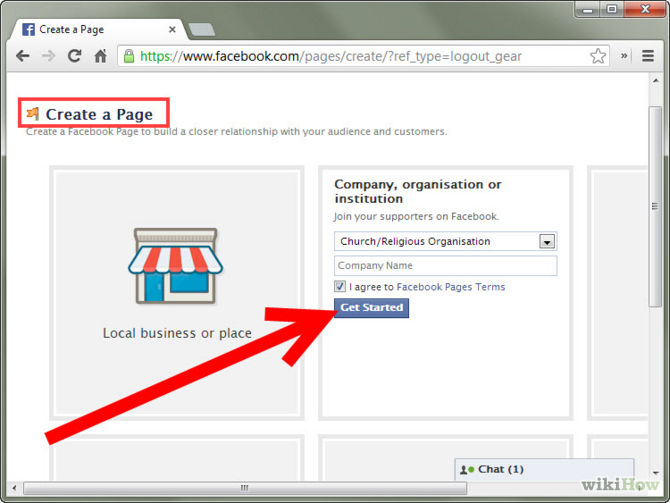Click the Local business or place label
The height and width of the screenshot is (503, 670).
point(177,333)
